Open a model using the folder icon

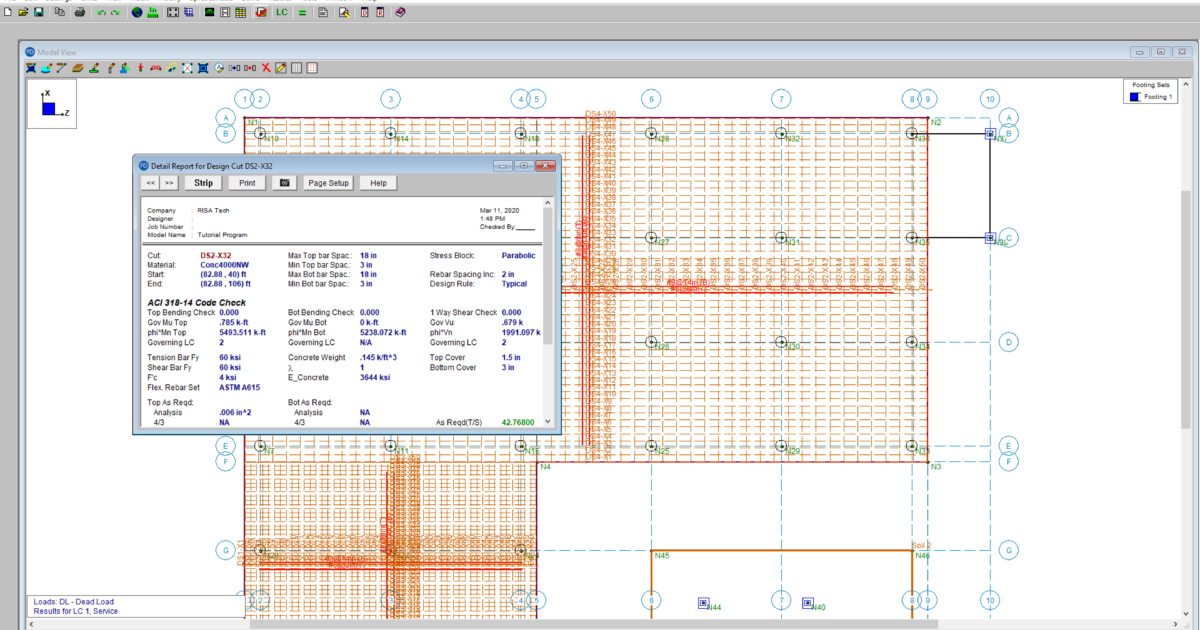pyautogui.click(x=23, y=13)
